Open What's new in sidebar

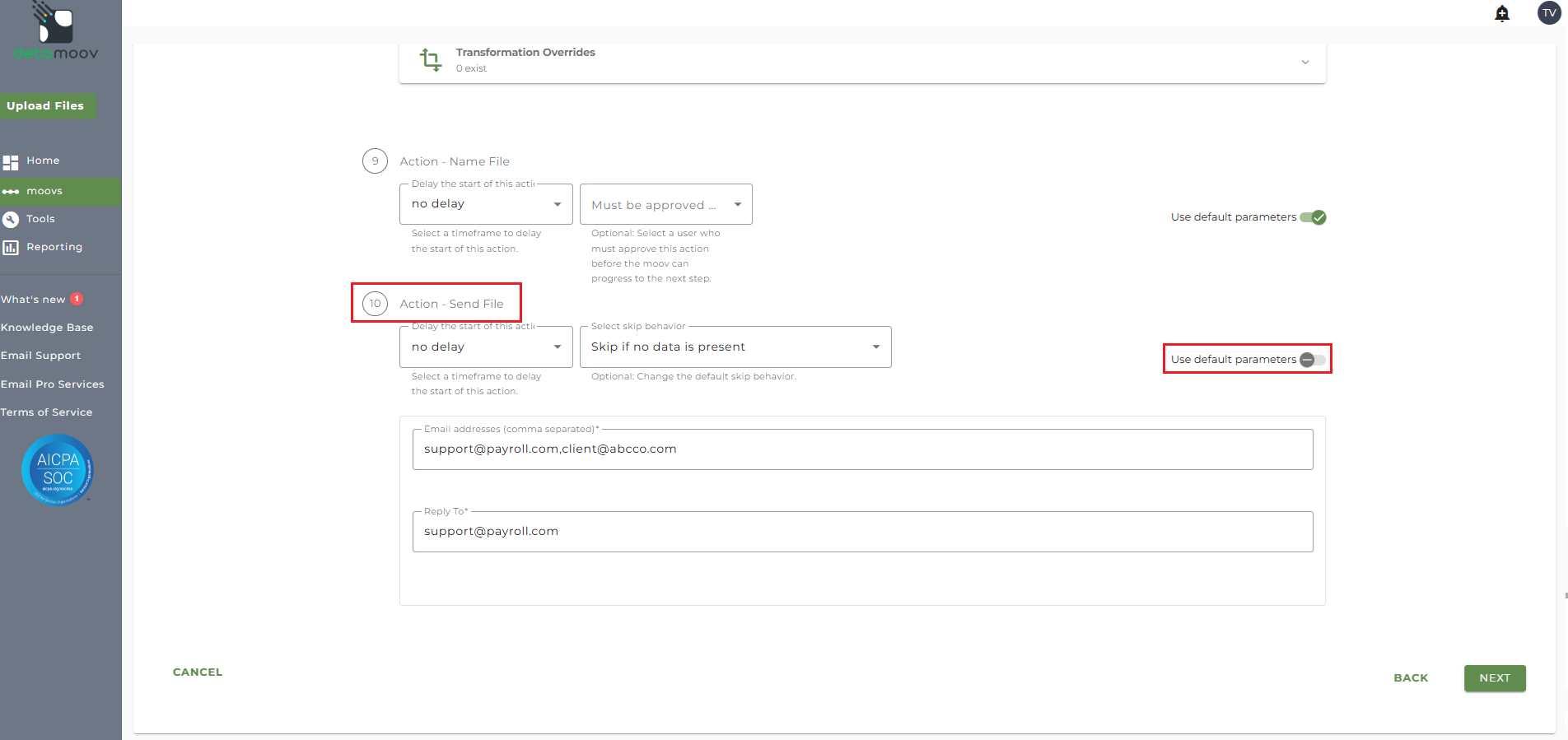coord(33,300)
